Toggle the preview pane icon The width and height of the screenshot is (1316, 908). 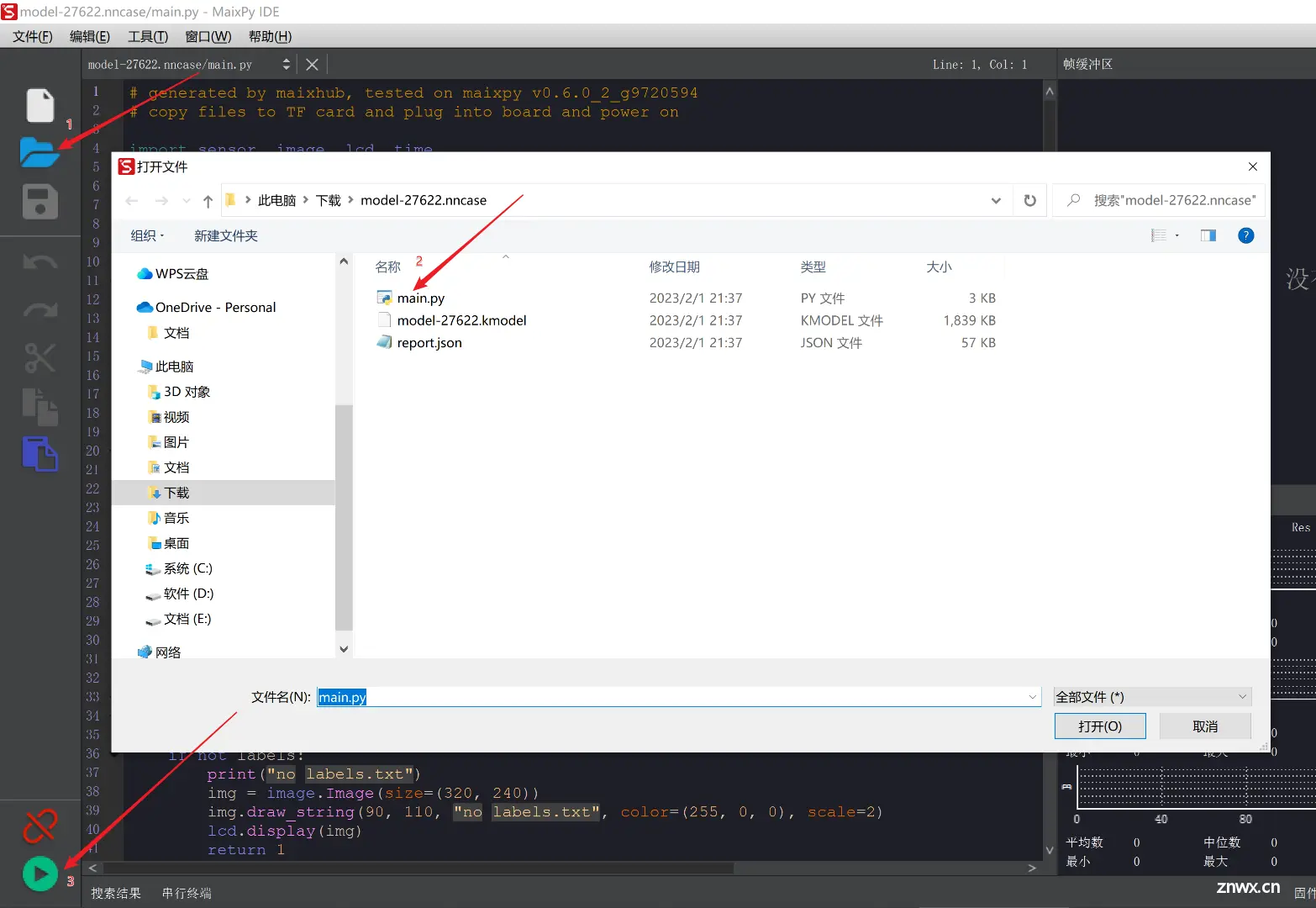click(x=1208, y=235)
